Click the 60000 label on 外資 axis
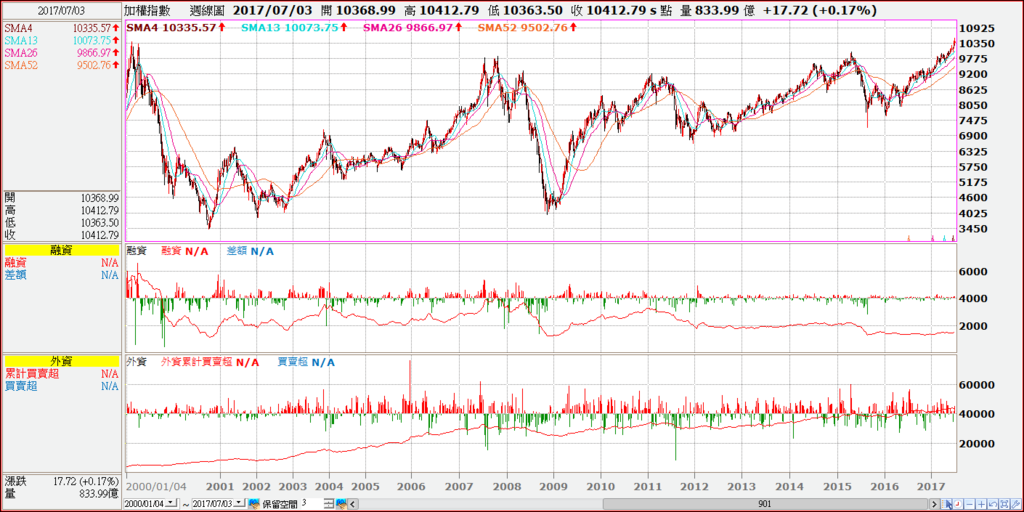 [x=975, y=385]
